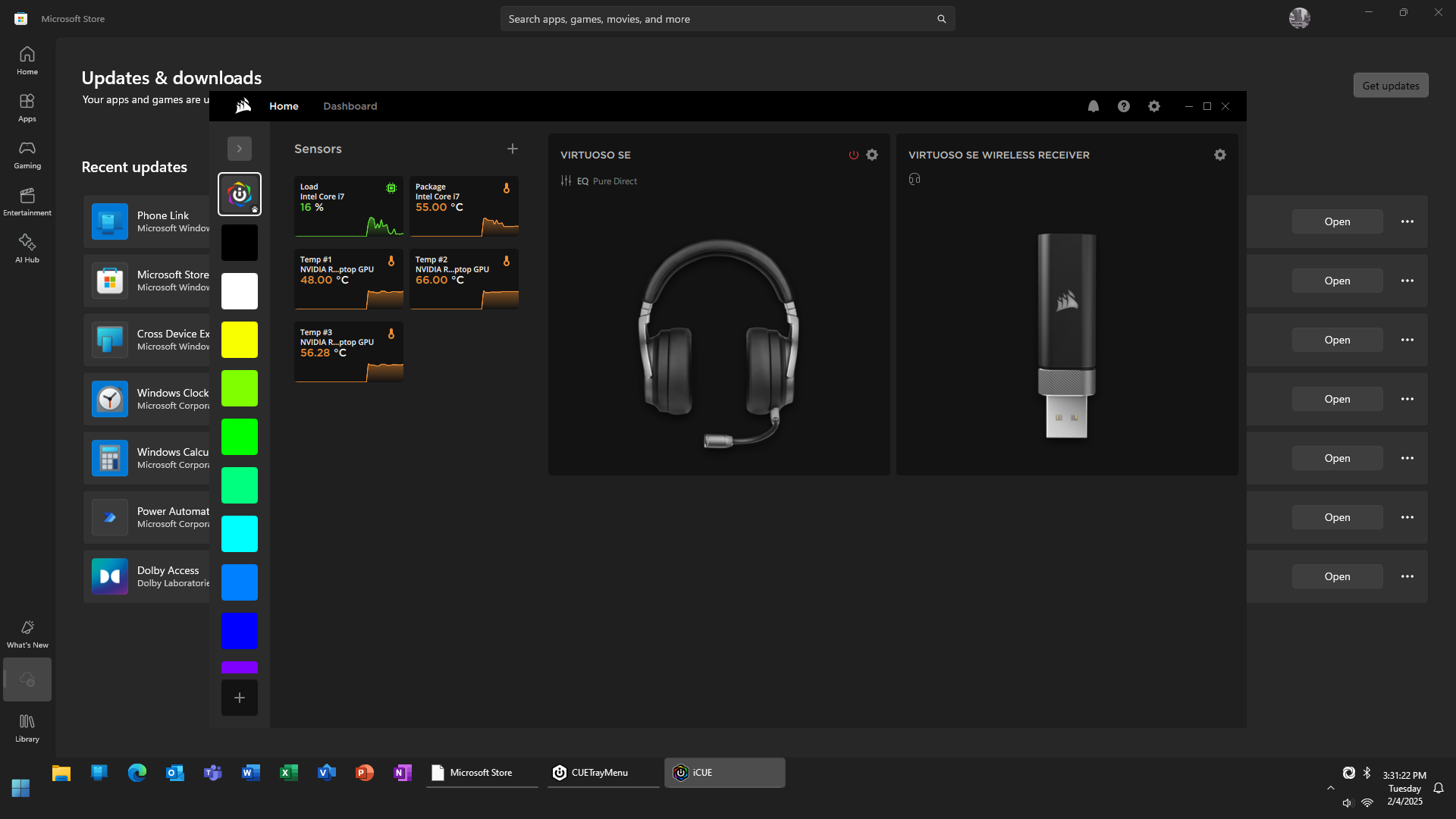Go to Microsoft Store Home
The height and width of the screenshot is (819, 1456).
[27, 61]
